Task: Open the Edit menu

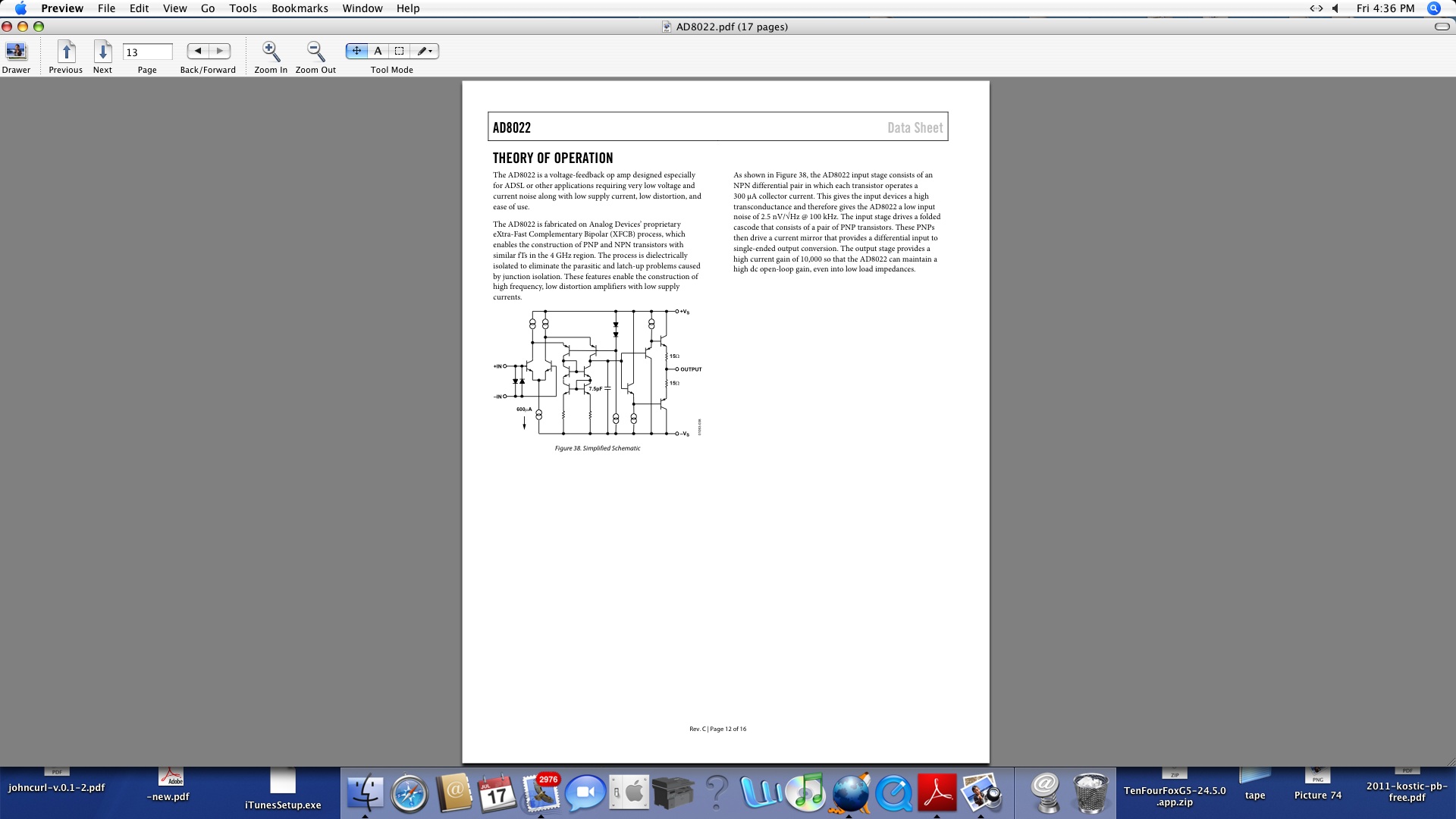Action: [x=139, y=8]
